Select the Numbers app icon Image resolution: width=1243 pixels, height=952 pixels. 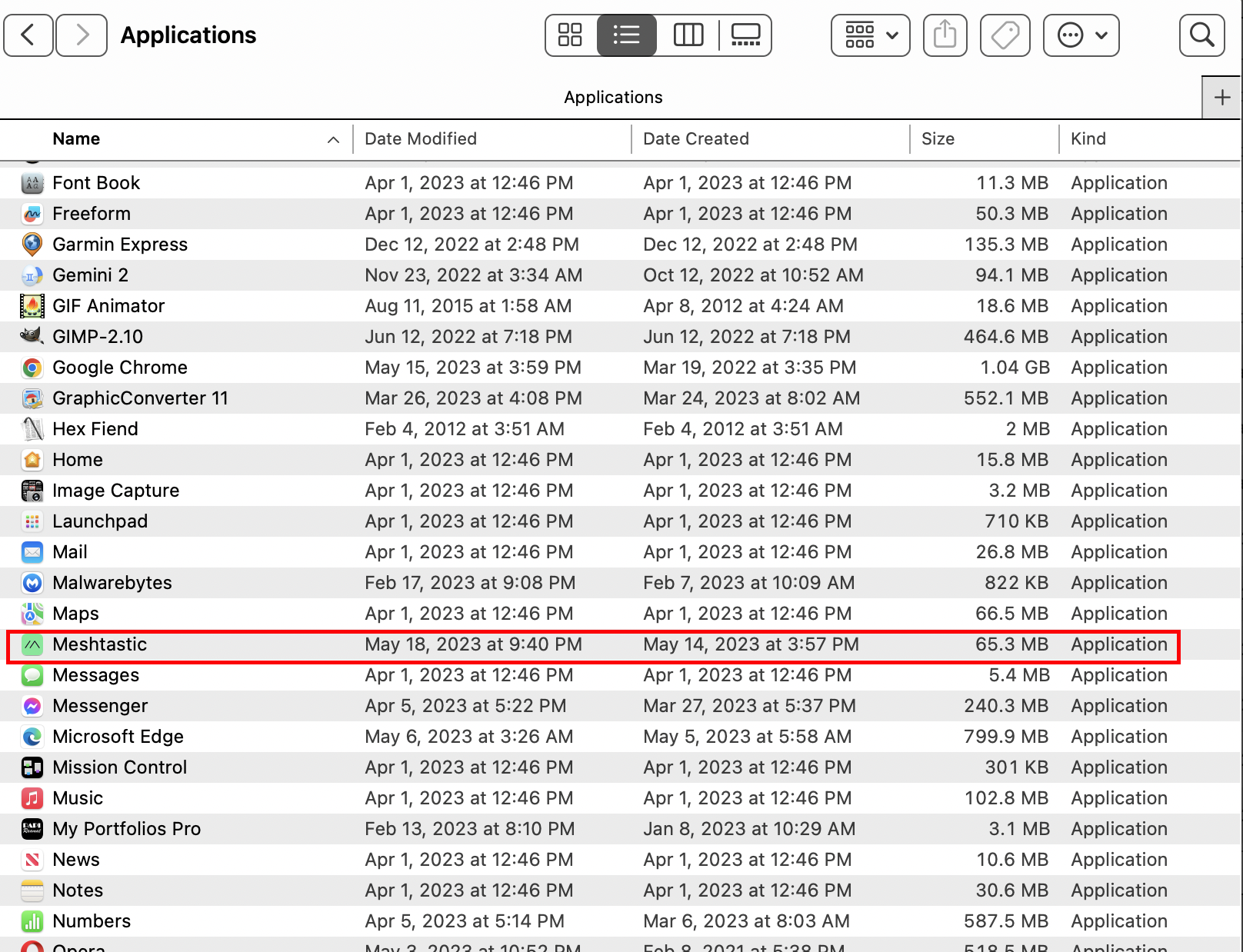(x=32, y=921)
